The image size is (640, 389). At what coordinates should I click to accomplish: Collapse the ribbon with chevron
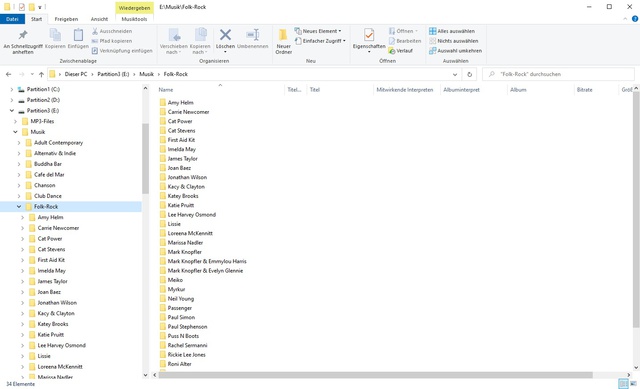625,19
